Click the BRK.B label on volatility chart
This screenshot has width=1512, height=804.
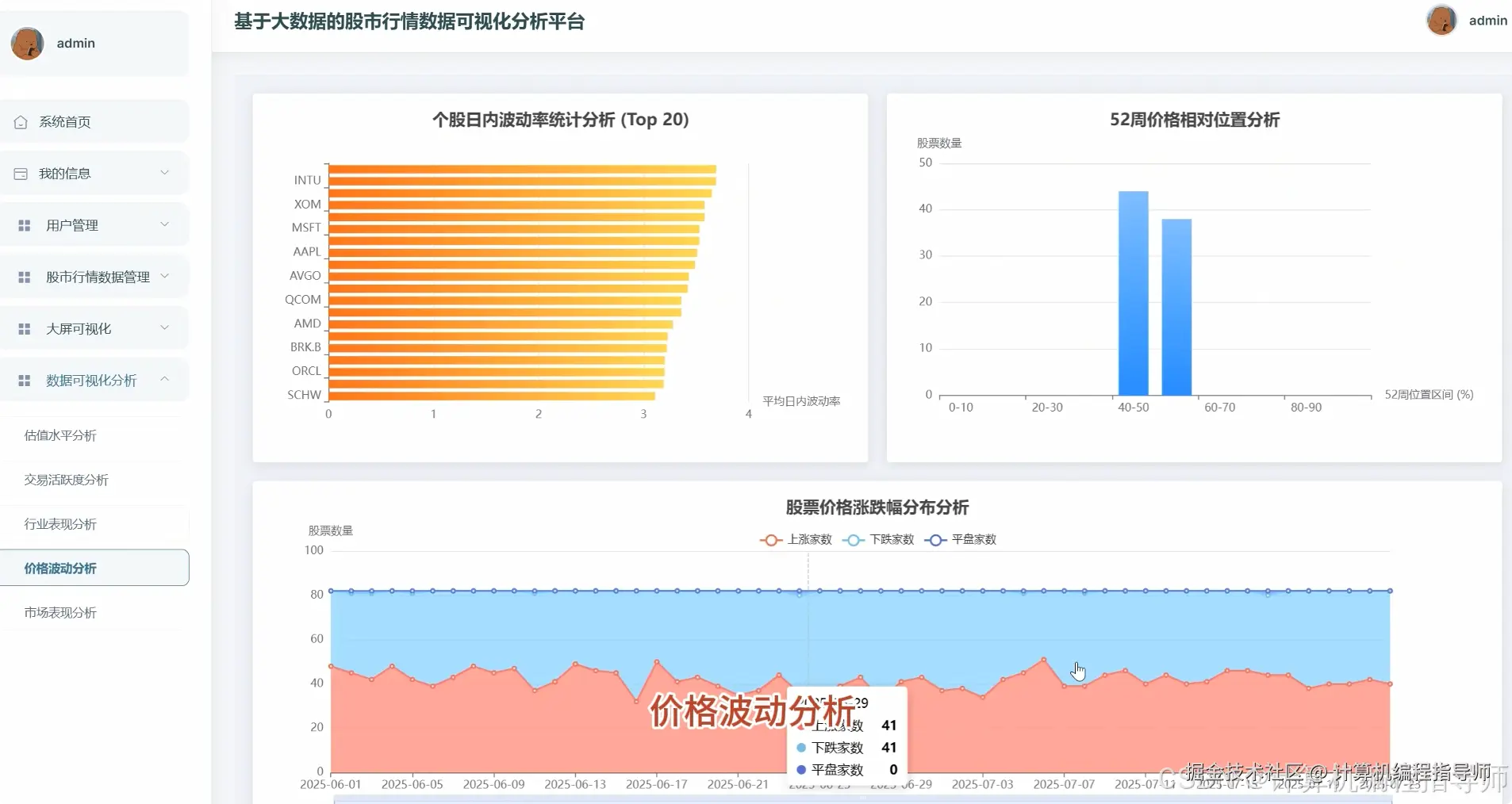[x=305, y=347]
